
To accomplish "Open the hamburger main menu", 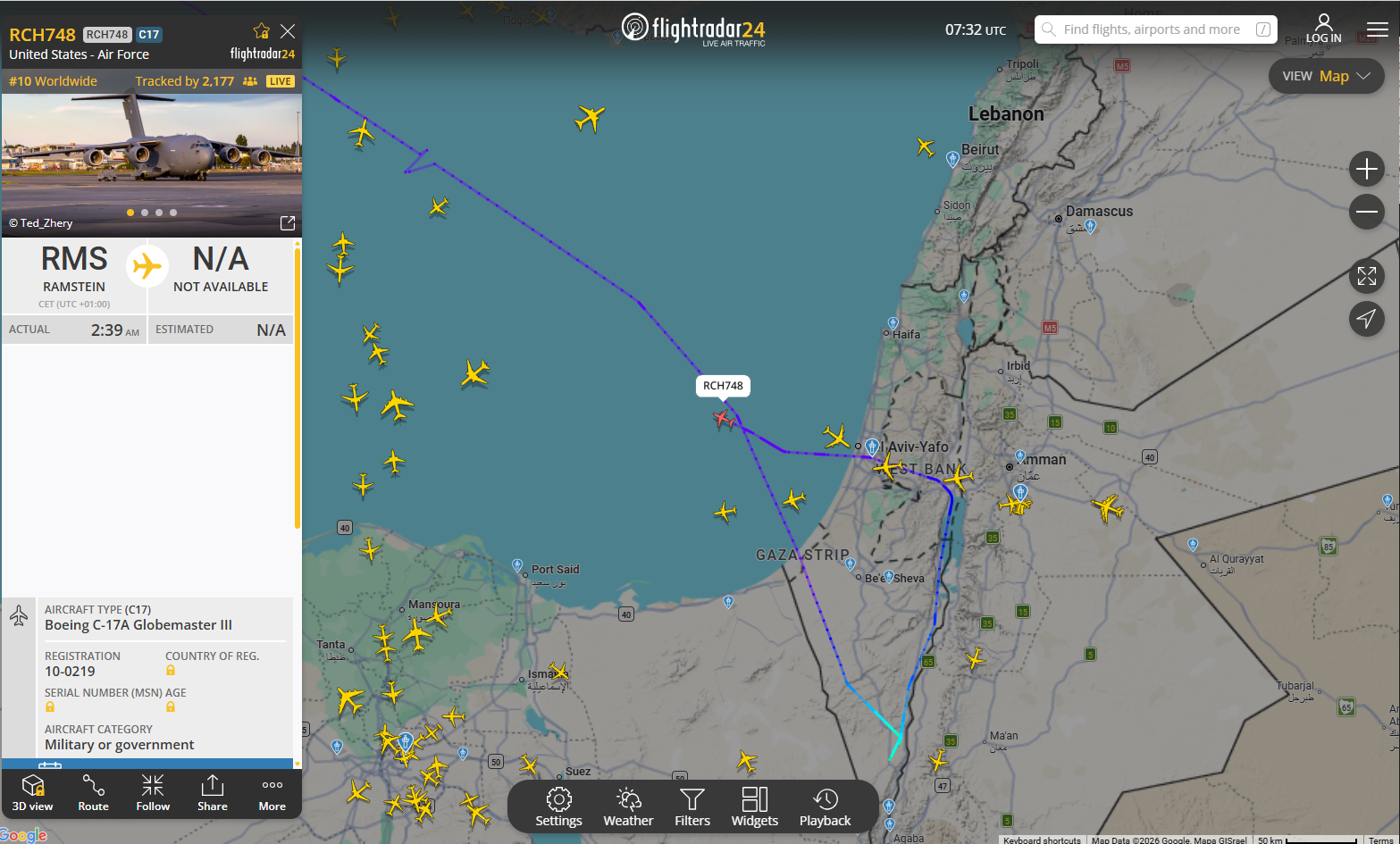I will click(x=1378, y=29).
